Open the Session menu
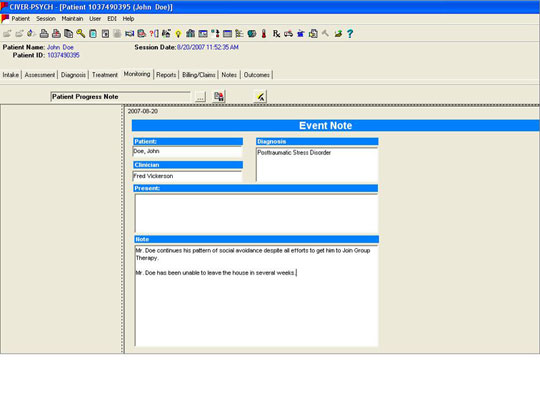Screen dimensions: 540x396 click(46, 19)
